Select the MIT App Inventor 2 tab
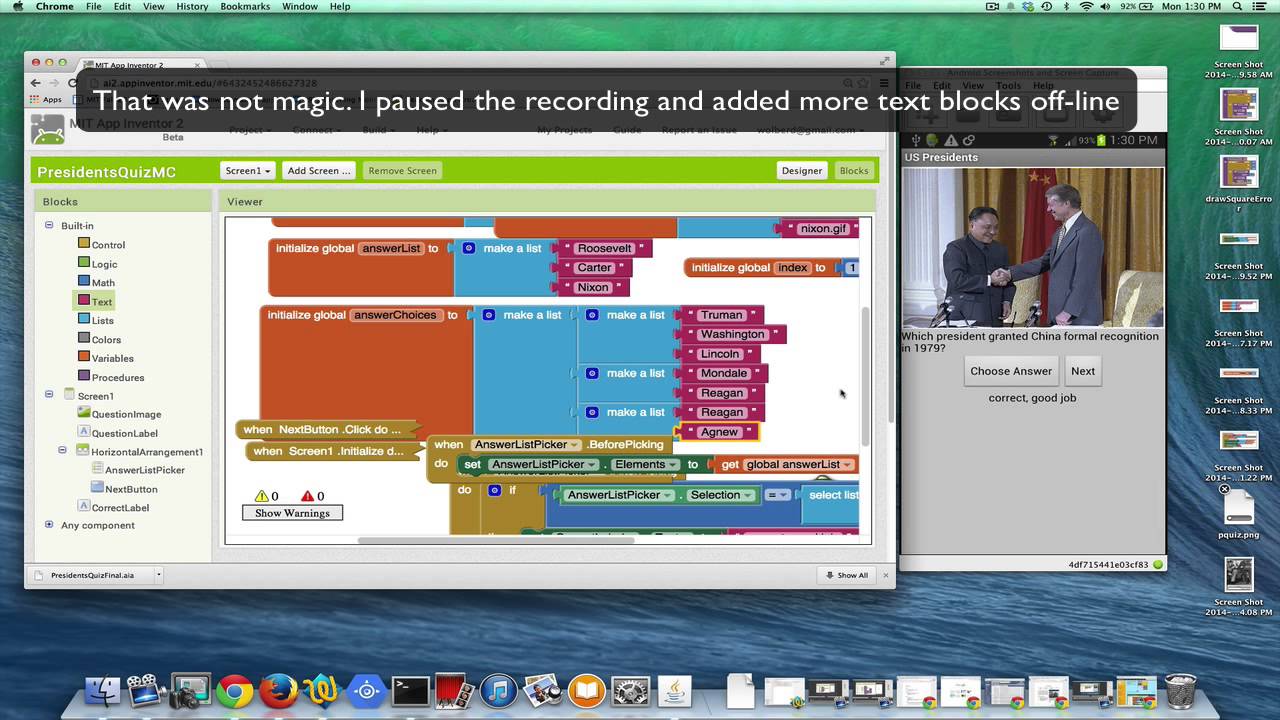This screenshot has height=720, width=1280. [x=140, y=65]
